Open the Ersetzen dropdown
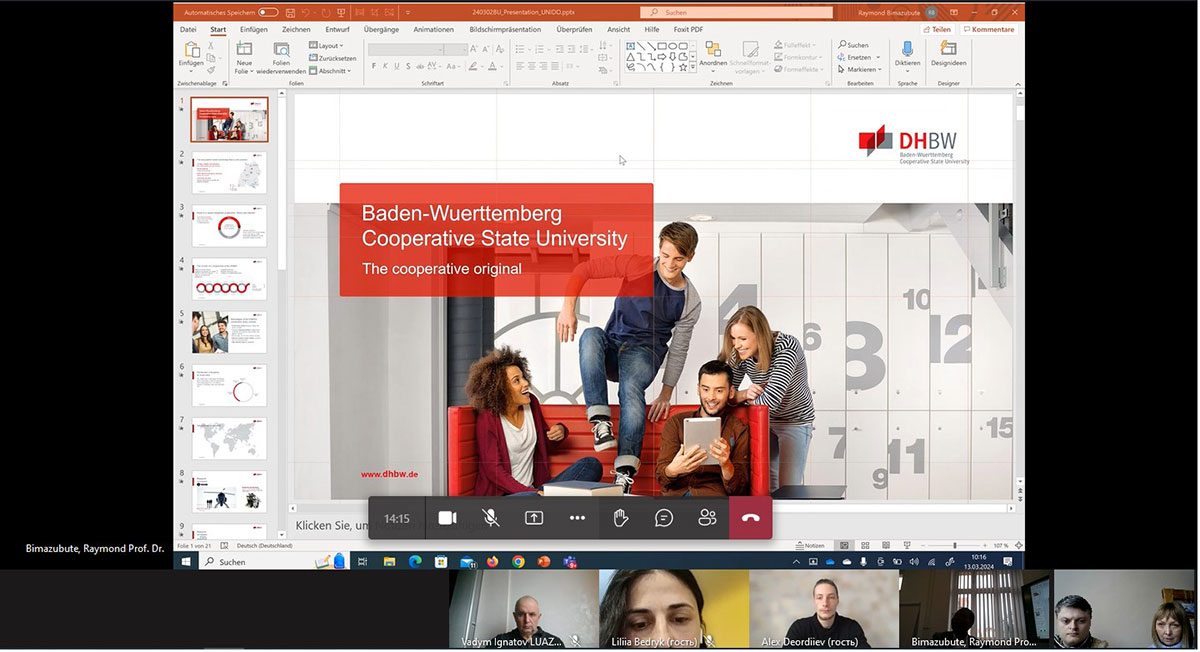 (859, 58)
